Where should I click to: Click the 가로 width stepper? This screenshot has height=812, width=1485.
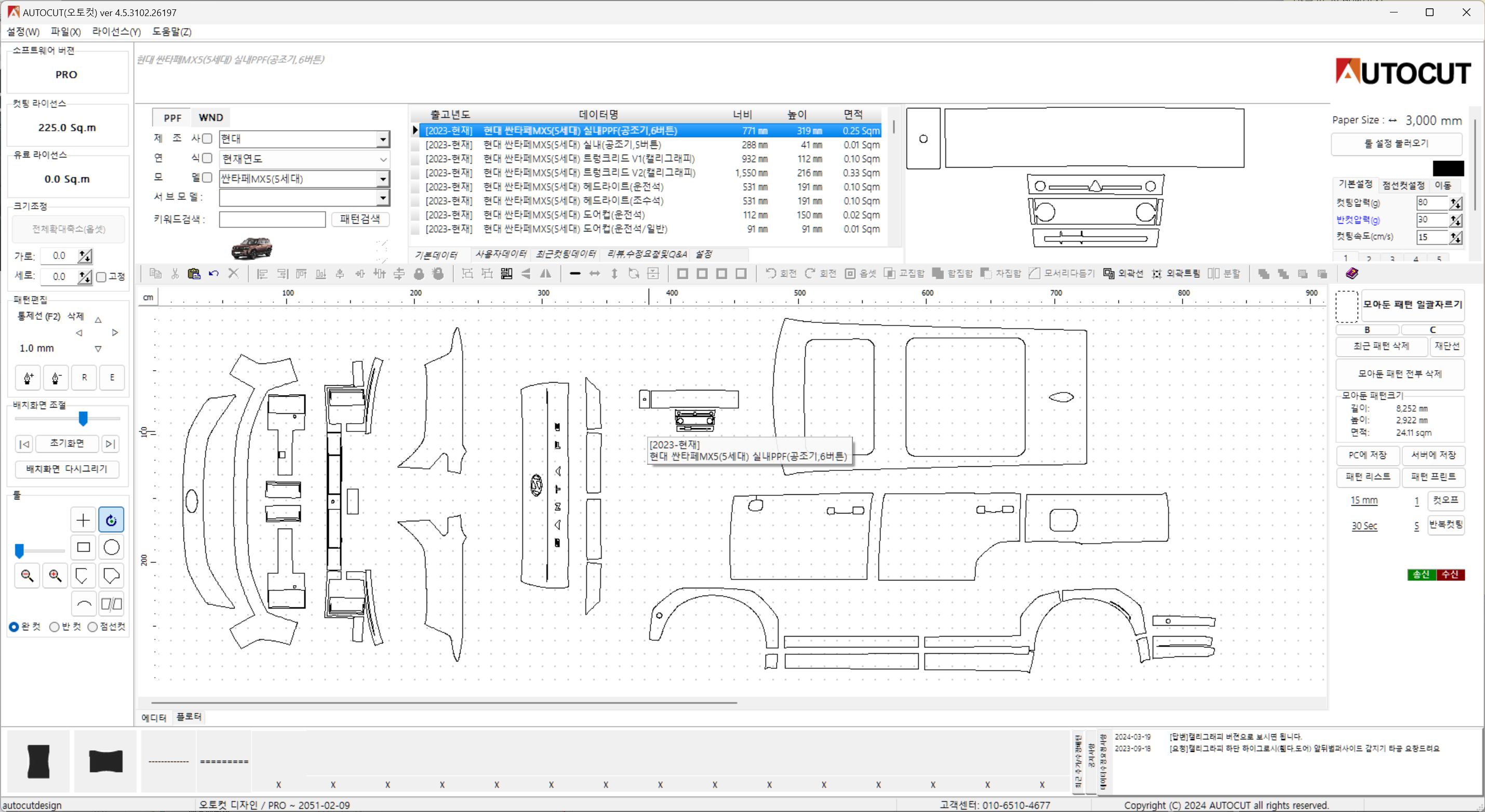[85, 256]
